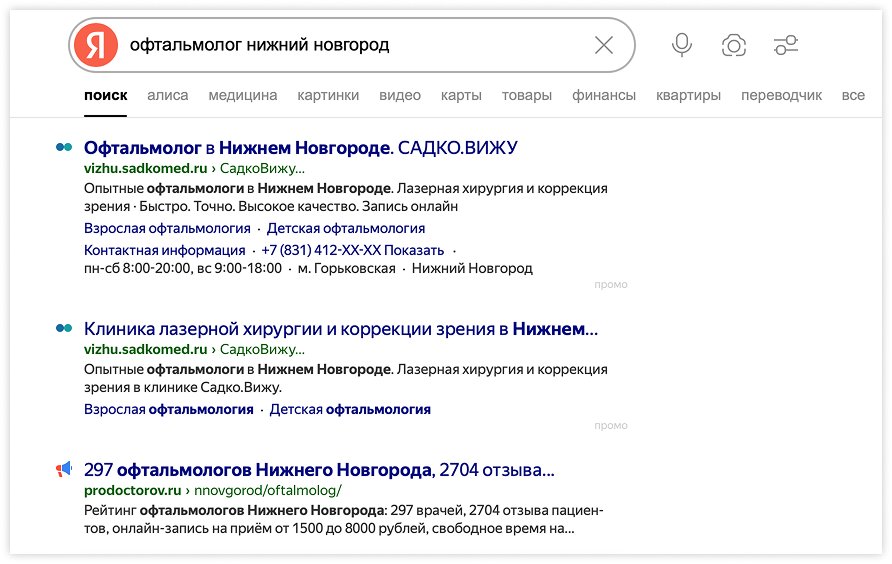Open the карты tab

tap(461, 95)
